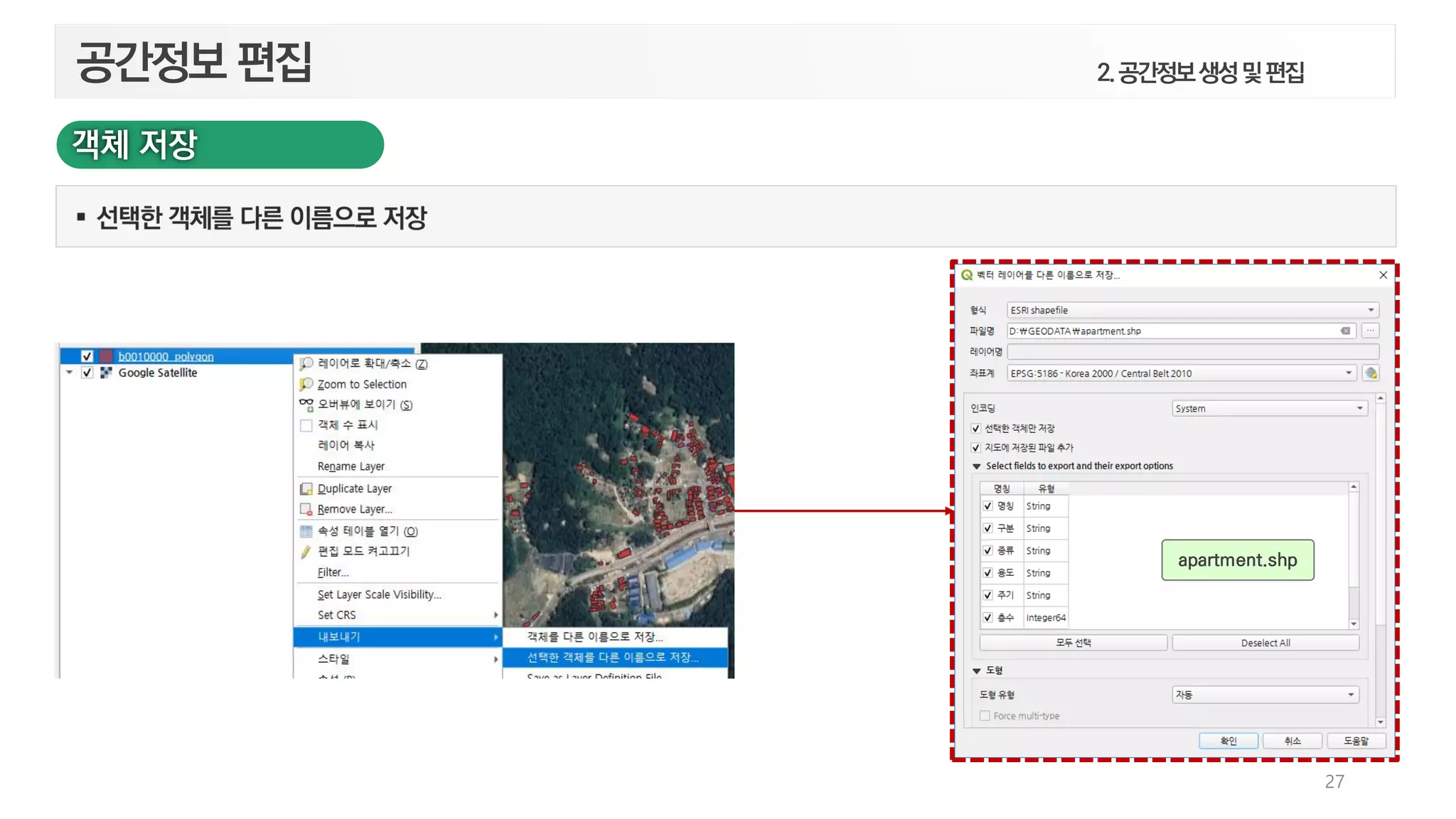
Task: Click Rename Layer menu entry
Action: (x=351, y=466)
